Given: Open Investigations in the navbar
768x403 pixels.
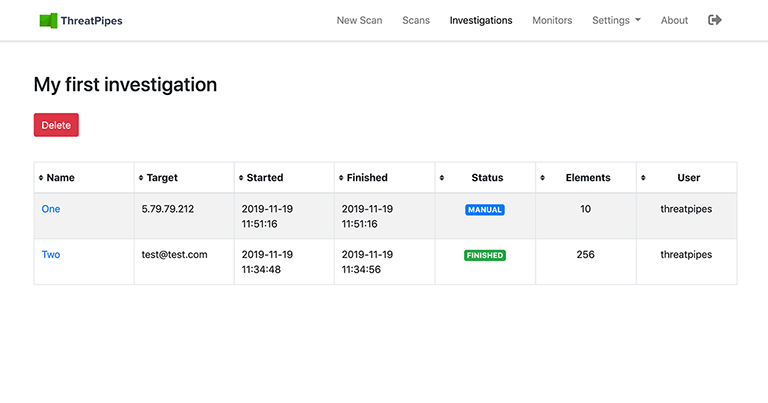Looking at the screenshot, I should tap(481, 20).
